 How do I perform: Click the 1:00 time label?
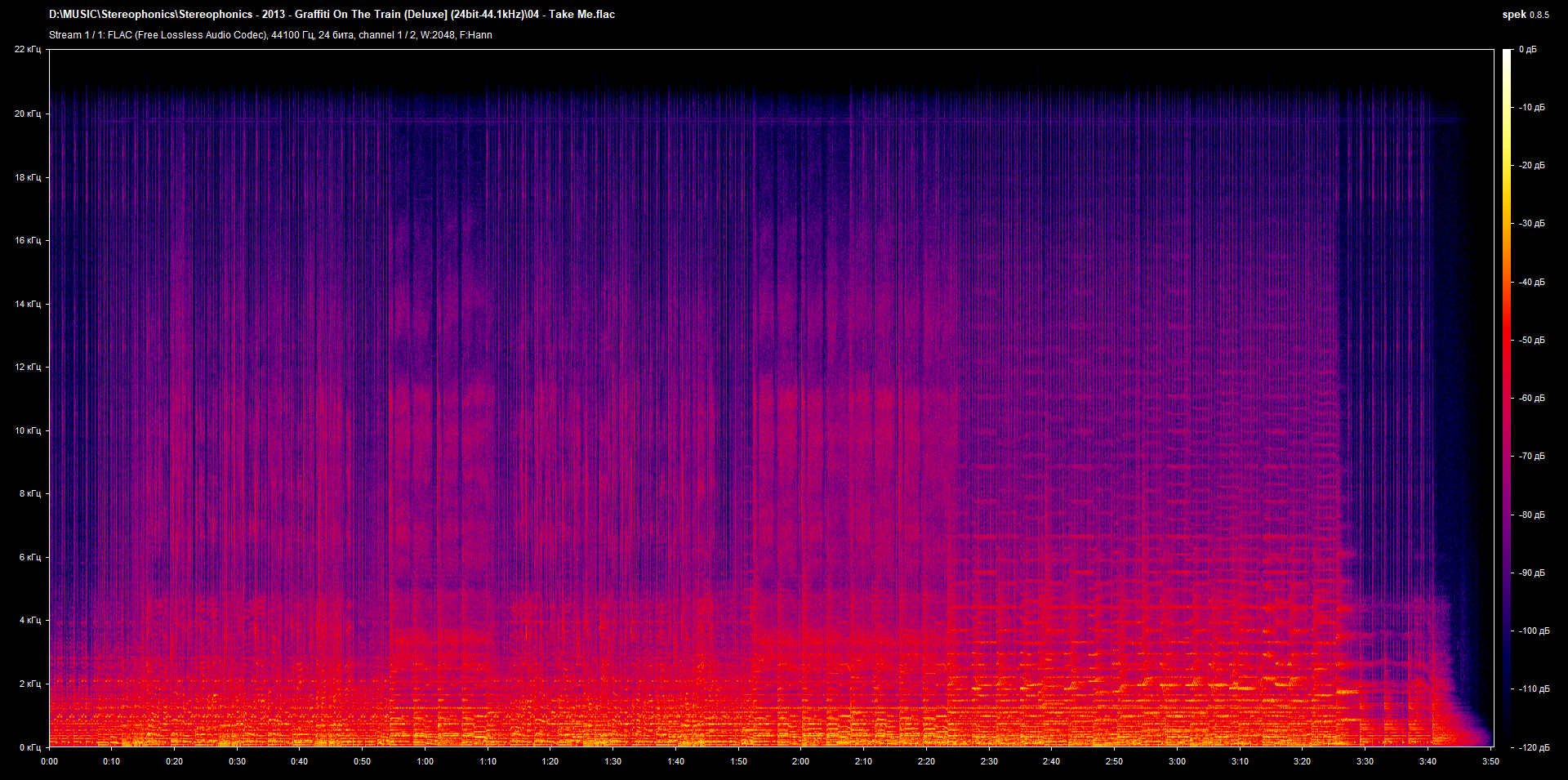425,761
